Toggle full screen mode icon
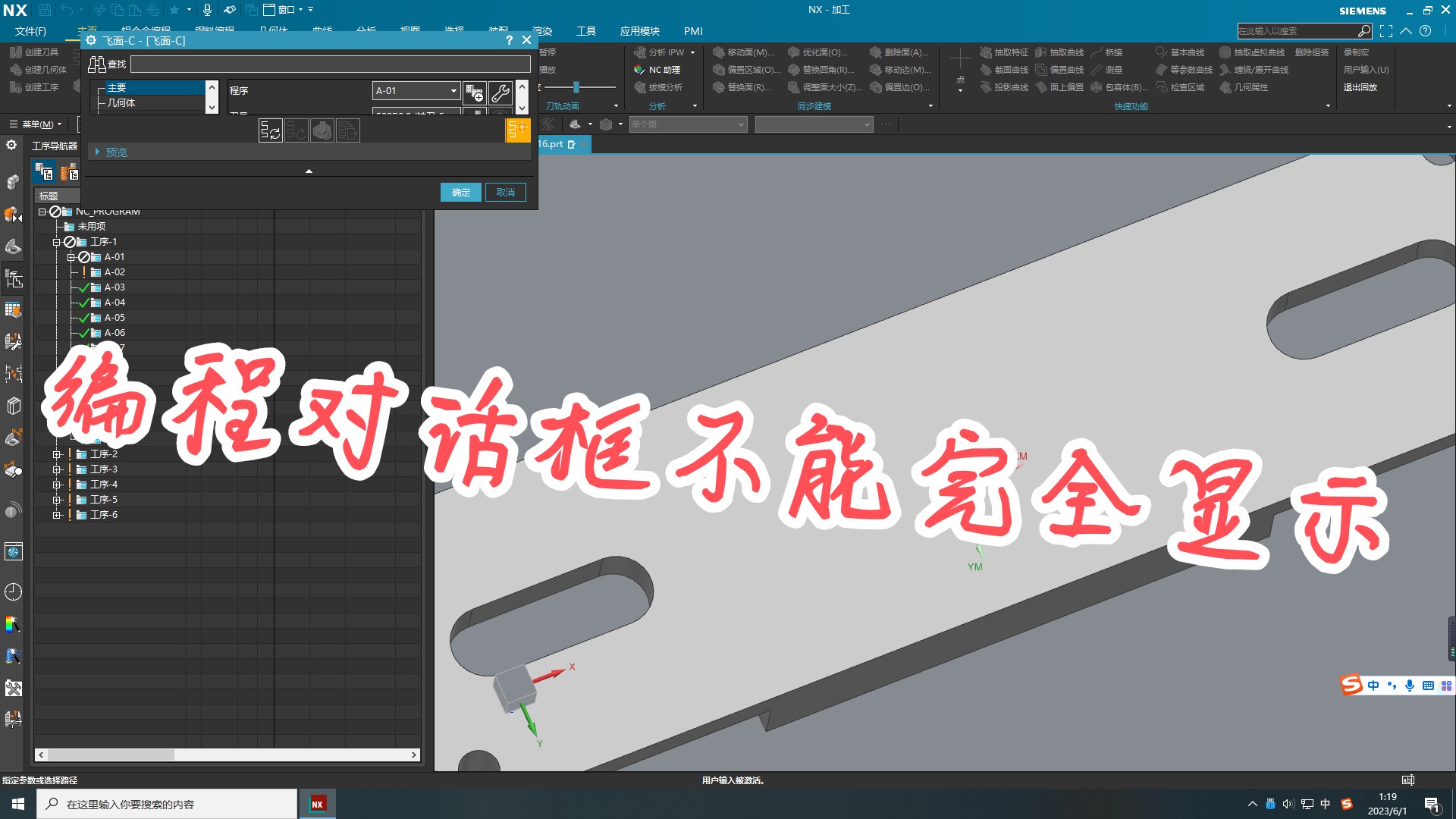 pyautogui.click(x=1386, y=31)
